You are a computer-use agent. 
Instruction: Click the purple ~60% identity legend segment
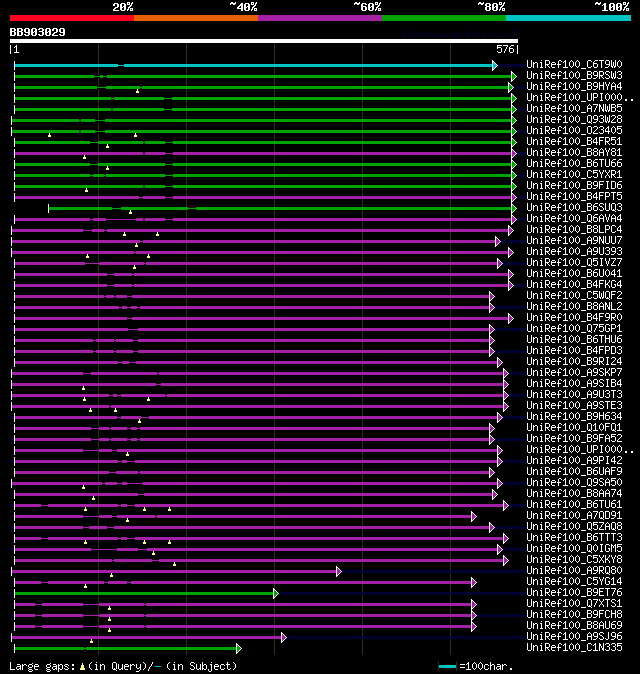320,18
